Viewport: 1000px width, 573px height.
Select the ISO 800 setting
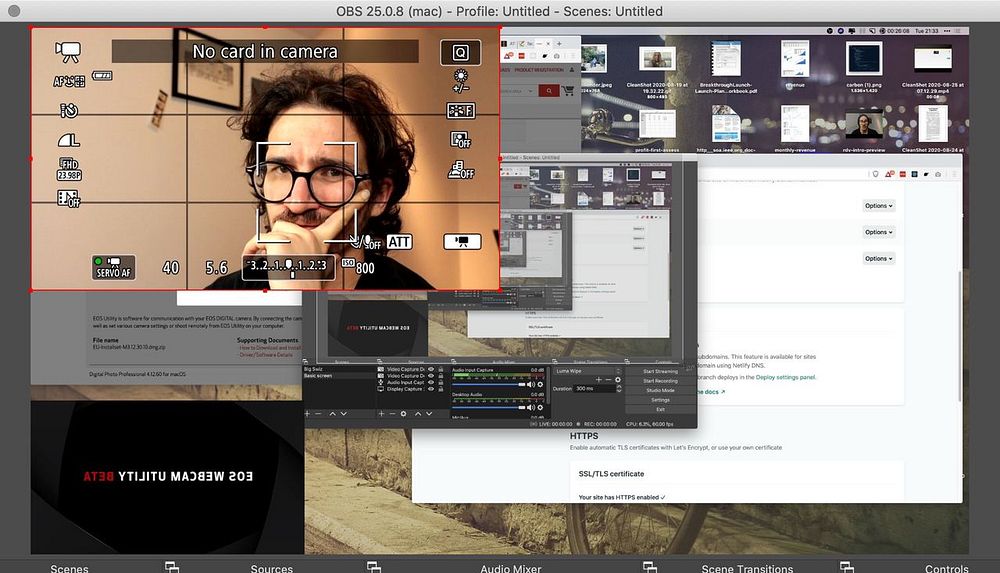[x=358, y=267]
